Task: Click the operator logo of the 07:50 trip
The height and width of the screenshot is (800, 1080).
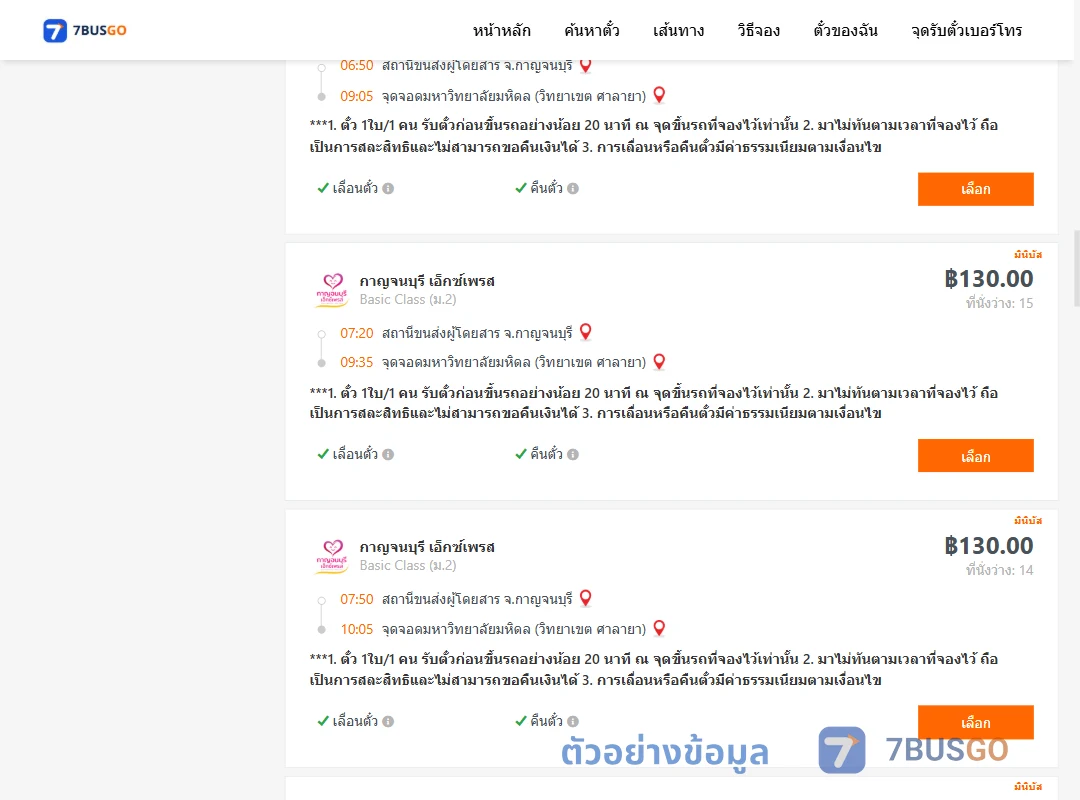Action: point(332,555)
